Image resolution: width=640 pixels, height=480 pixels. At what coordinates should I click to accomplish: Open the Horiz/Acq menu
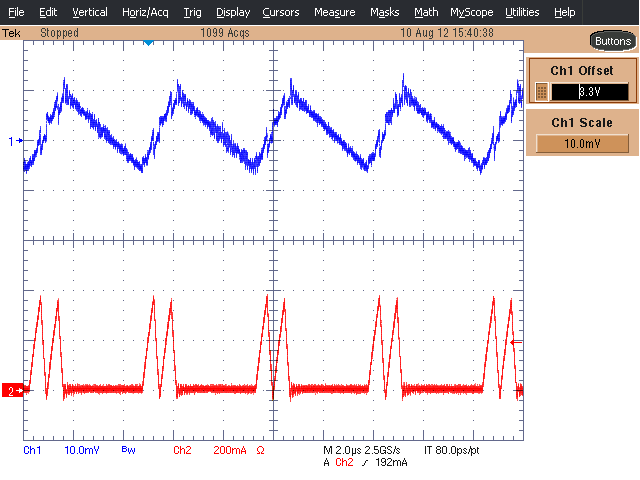[x=145, y=12]
